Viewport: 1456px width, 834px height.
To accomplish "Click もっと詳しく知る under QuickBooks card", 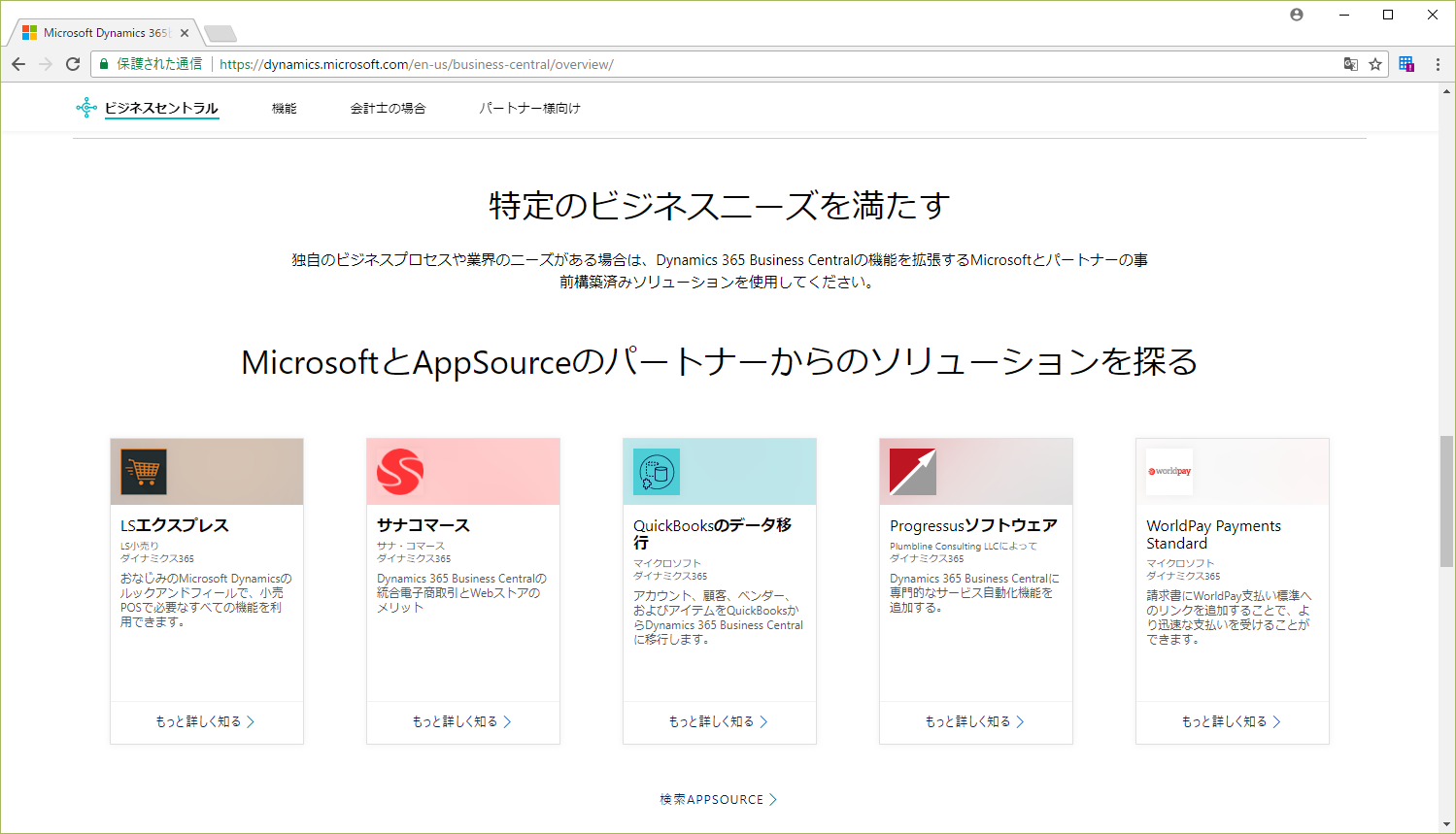I will tap(718, 721).
